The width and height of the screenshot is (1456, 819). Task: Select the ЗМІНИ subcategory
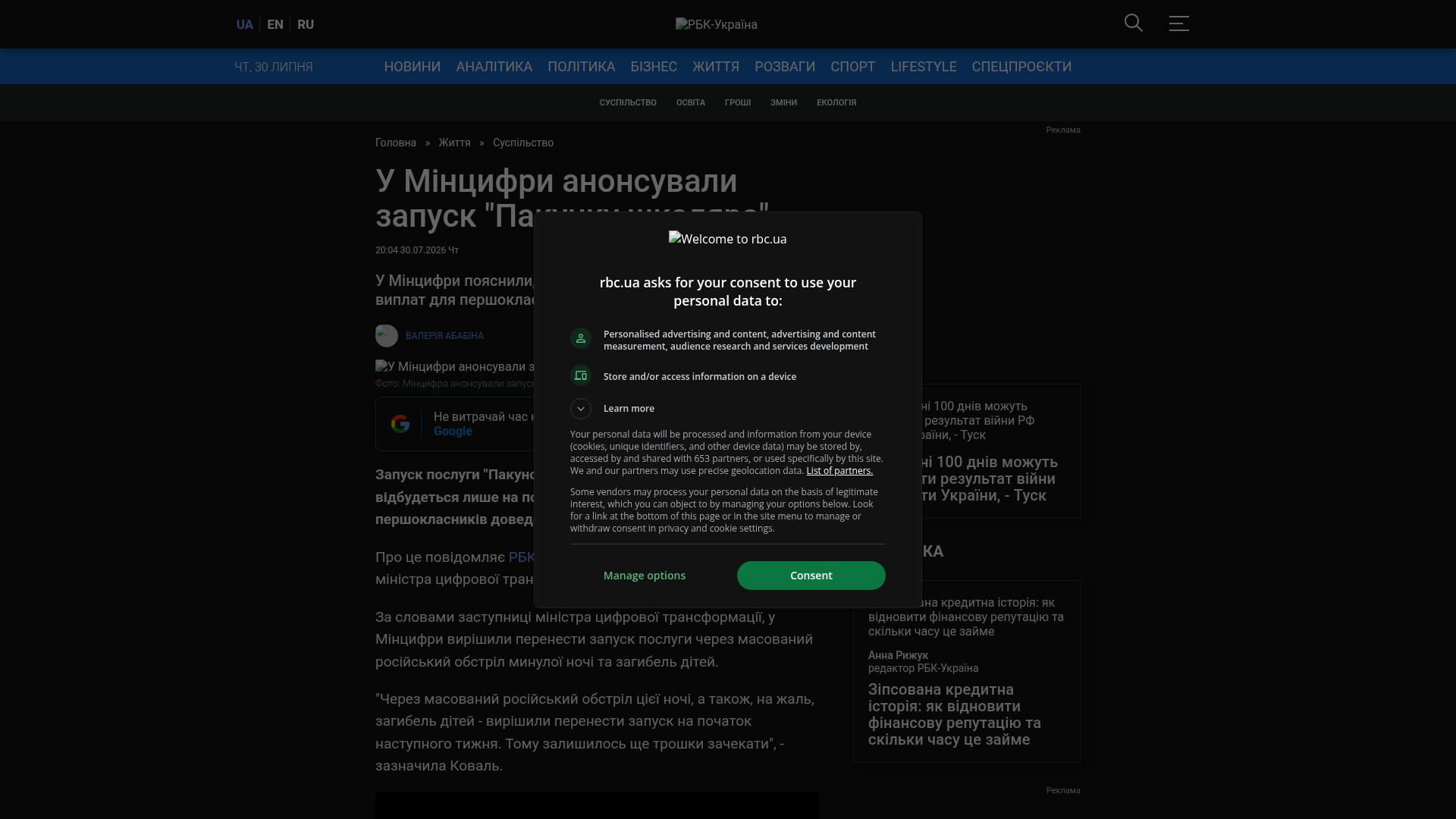783,102
